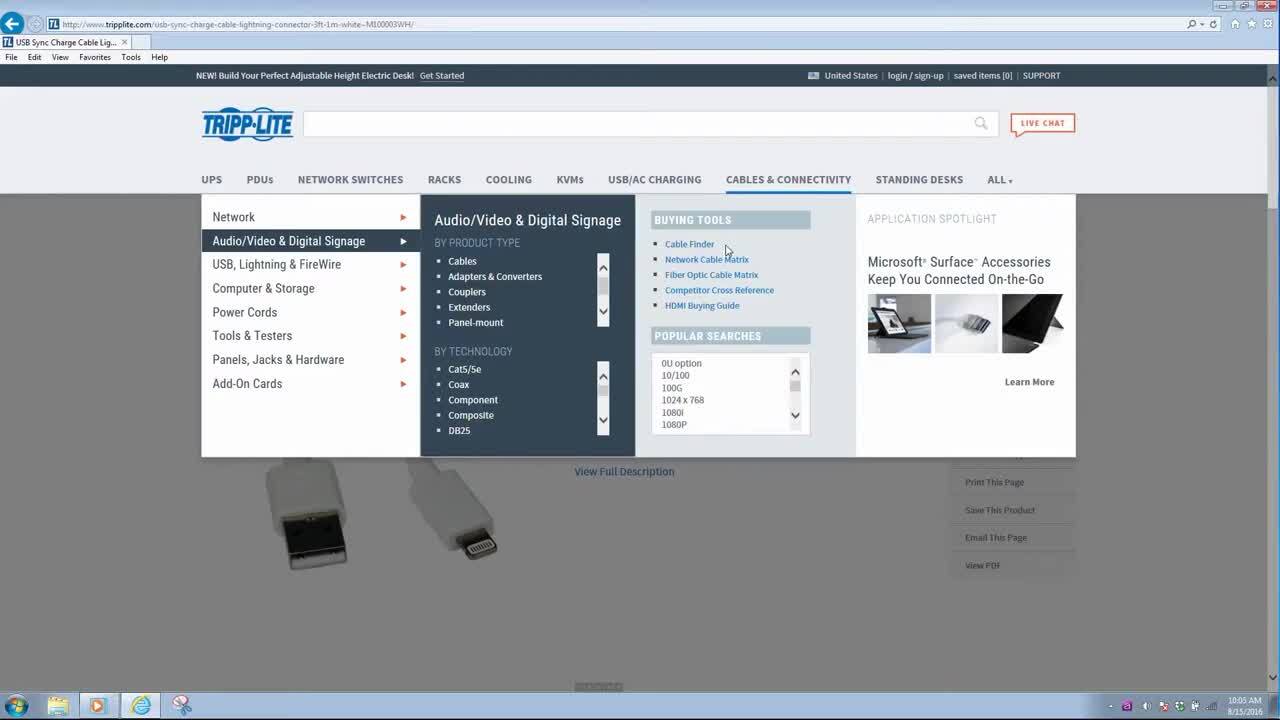Click the Tripp Lite logo

click(x=247, y=124)
